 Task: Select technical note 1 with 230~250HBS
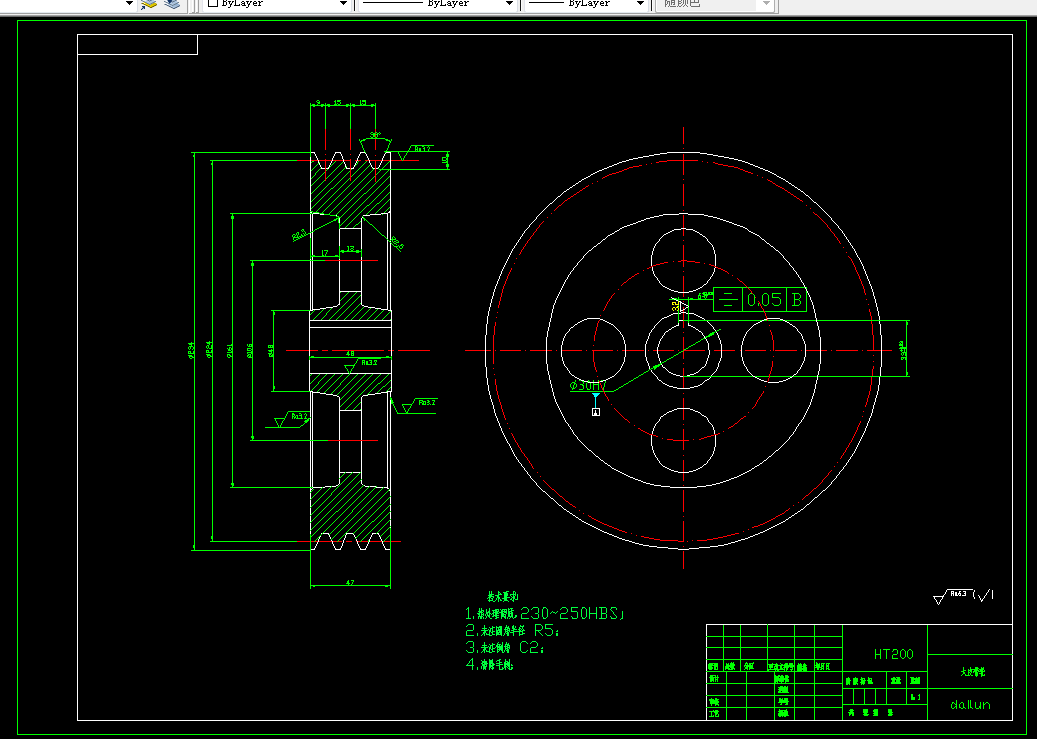pos(544,613)
